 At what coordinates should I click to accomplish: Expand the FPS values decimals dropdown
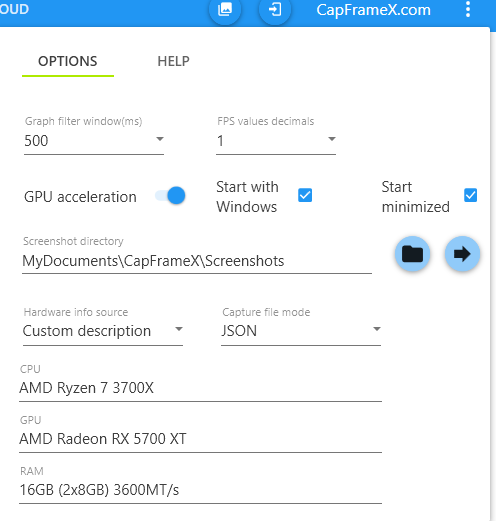pos(276,141)
